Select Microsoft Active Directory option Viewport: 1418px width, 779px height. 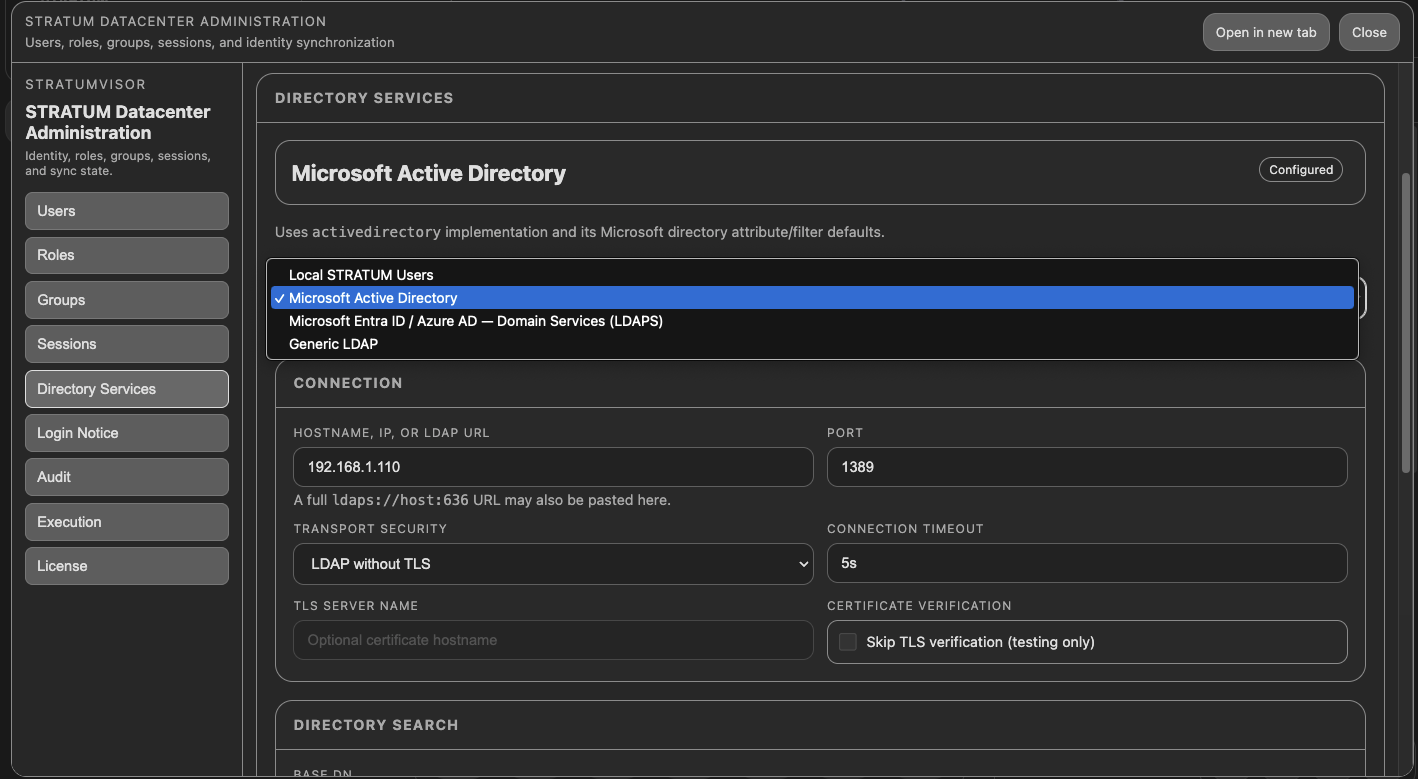click(812, 298)
